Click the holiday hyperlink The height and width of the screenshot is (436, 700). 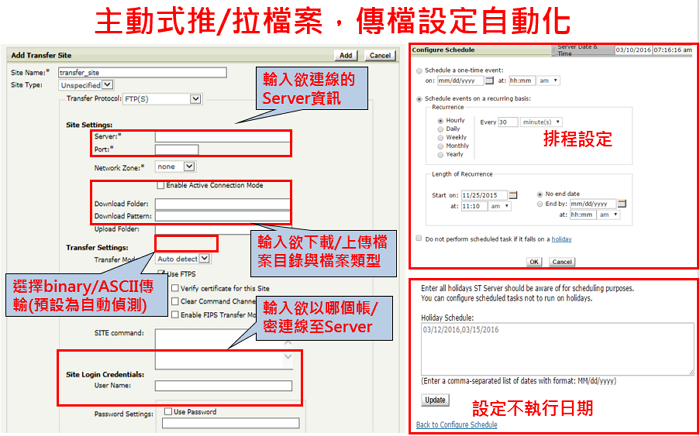click(x=563, y=239)
